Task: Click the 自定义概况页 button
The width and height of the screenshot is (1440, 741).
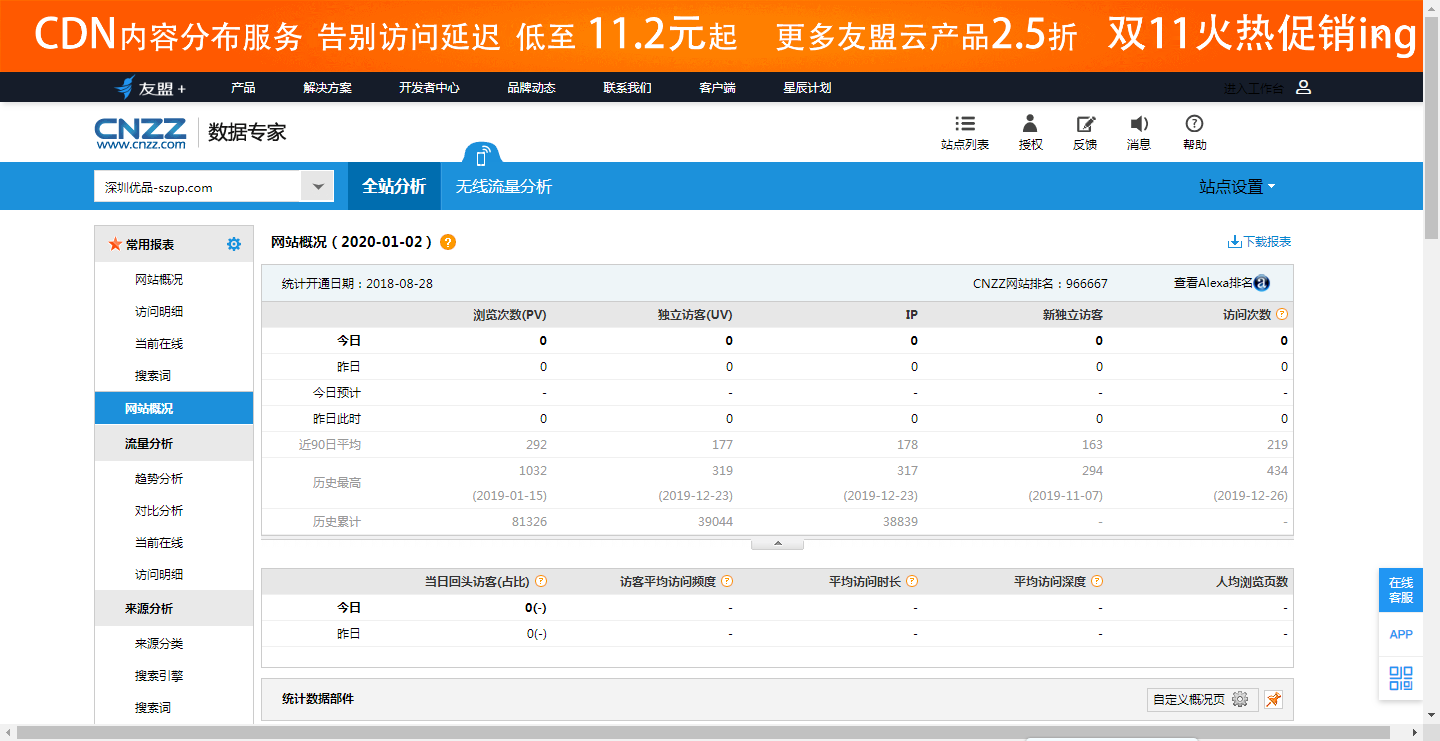Action: 1199,699
